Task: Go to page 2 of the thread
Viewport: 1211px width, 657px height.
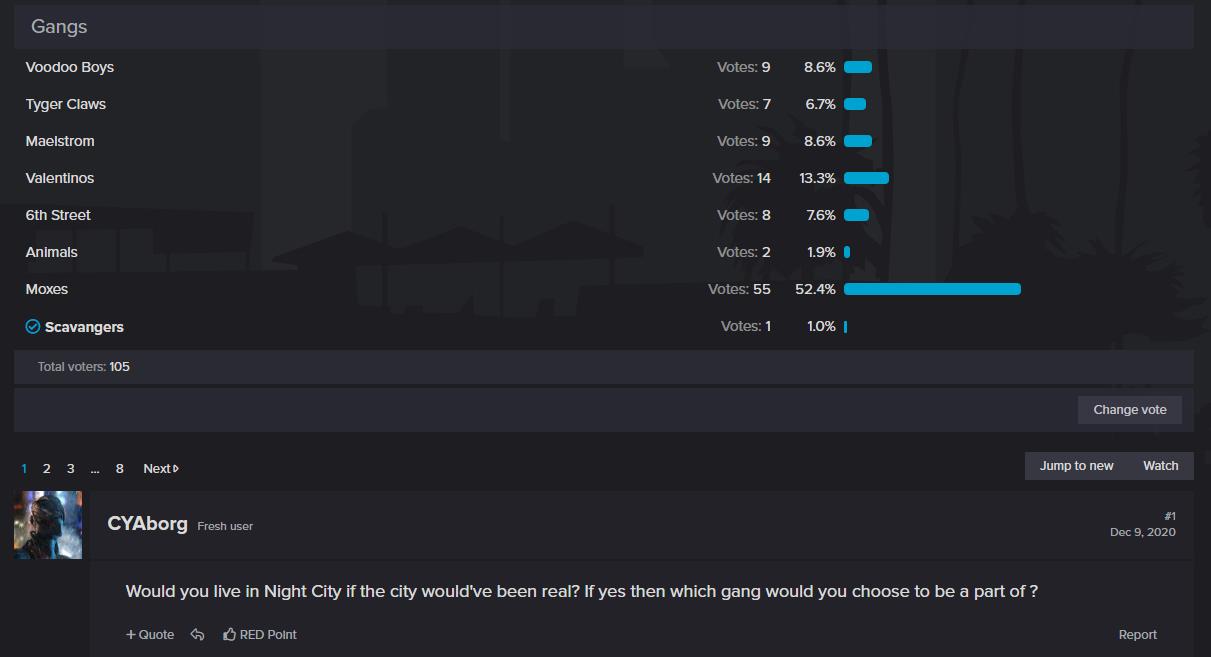Action: pyautogui.click(x=46, y=468)
